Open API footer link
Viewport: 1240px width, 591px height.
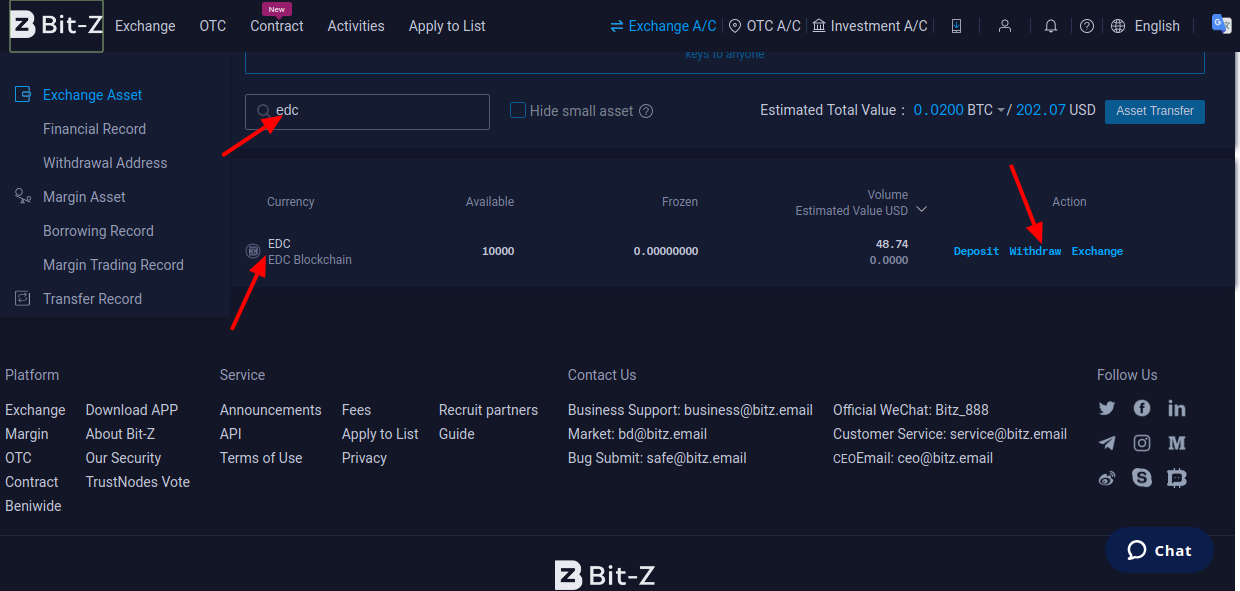(231, 434)
